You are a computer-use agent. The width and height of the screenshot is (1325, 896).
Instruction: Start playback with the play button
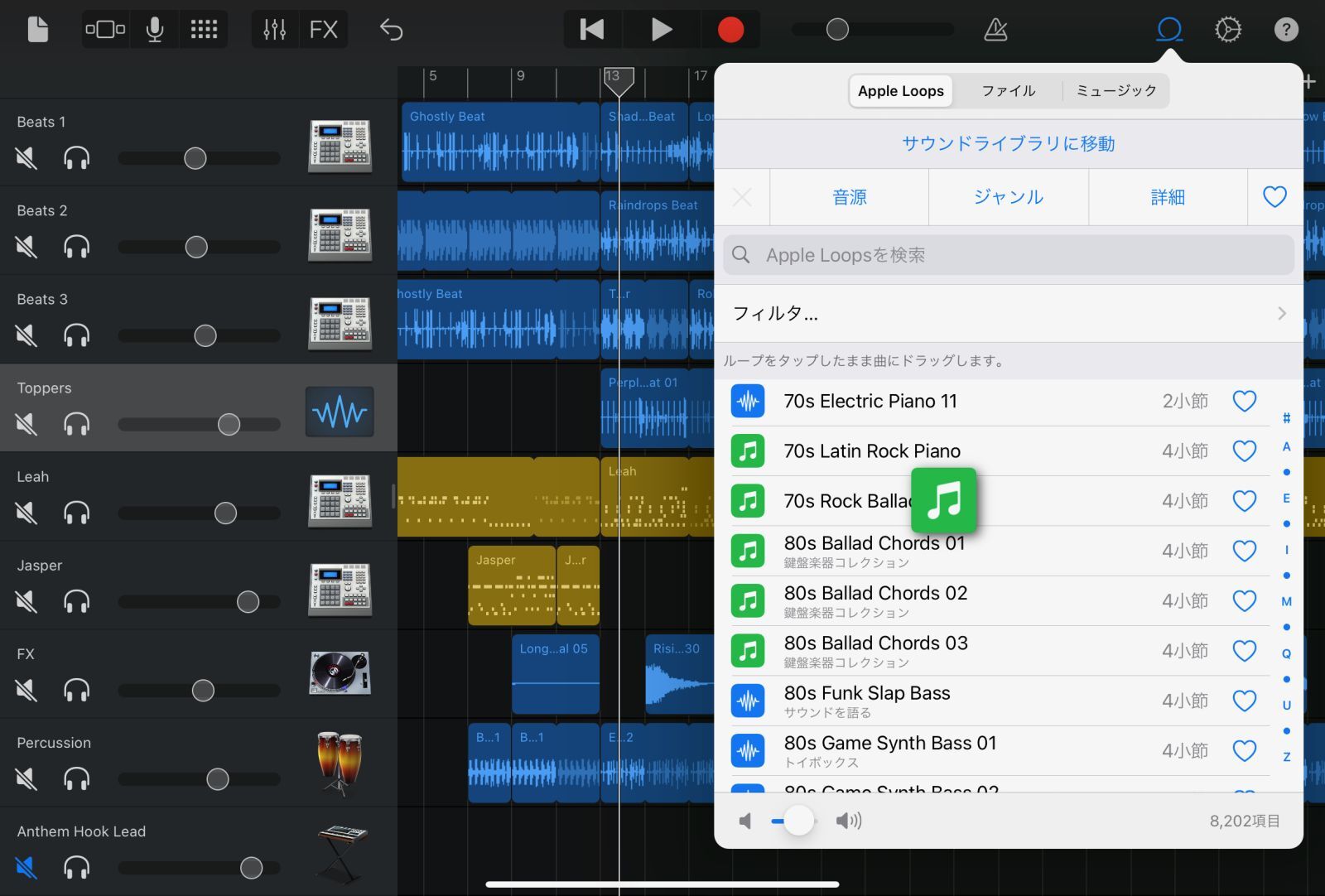pyautogui.click(x=661, y=30)
